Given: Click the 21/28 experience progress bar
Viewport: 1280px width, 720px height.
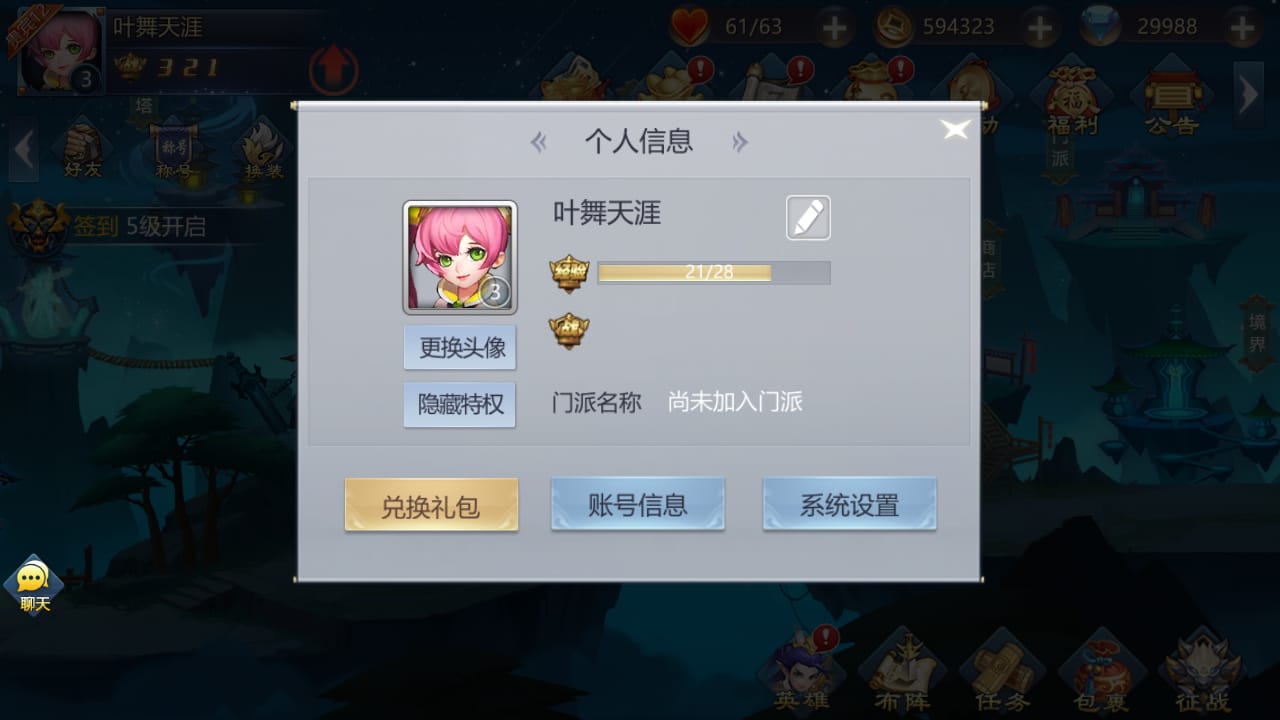Looking at the screenshot, I should coord(714,272).
